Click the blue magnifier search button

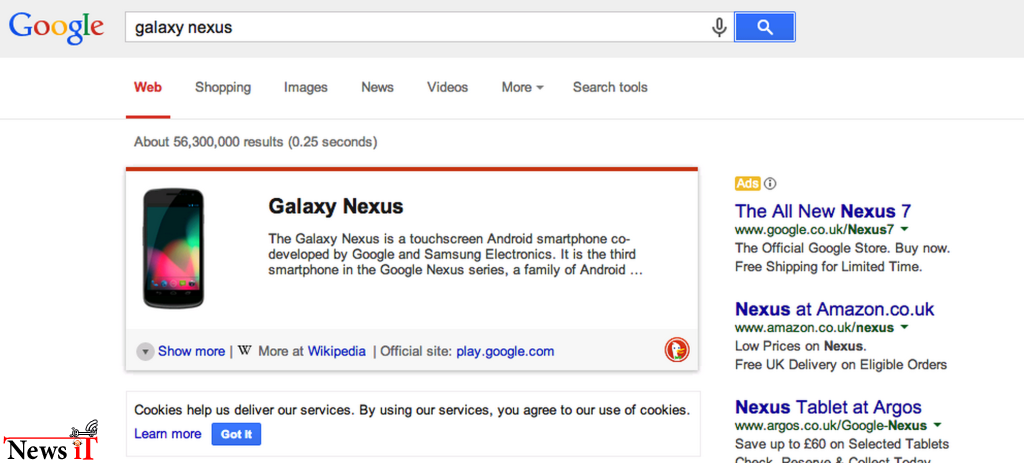pyautogui.click(x=765, y=27)
